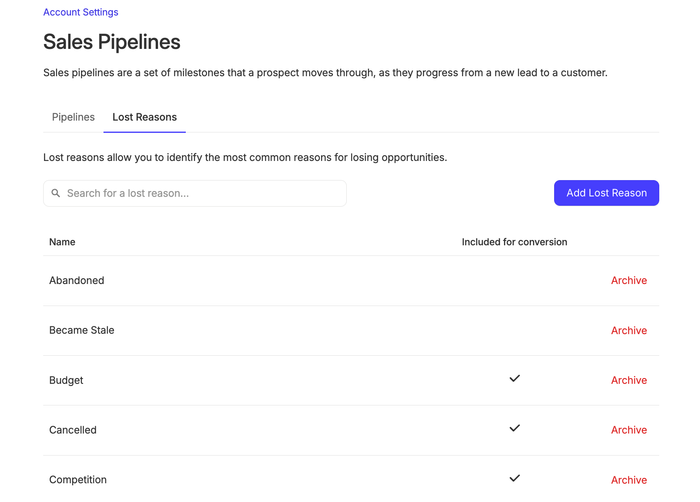Toggle the Cancelled conversion checkmark
The width and height of the screenshot is (700, 502).
pos(514,428)
